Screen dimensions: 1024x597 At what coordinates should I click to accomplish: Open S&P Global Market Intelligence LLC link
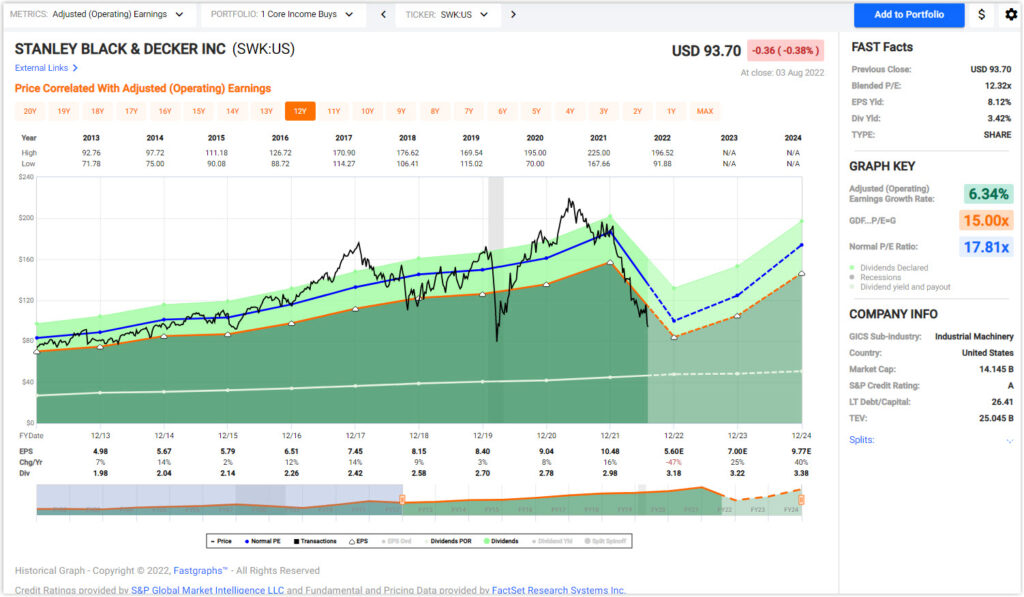(x=208, y=590)
